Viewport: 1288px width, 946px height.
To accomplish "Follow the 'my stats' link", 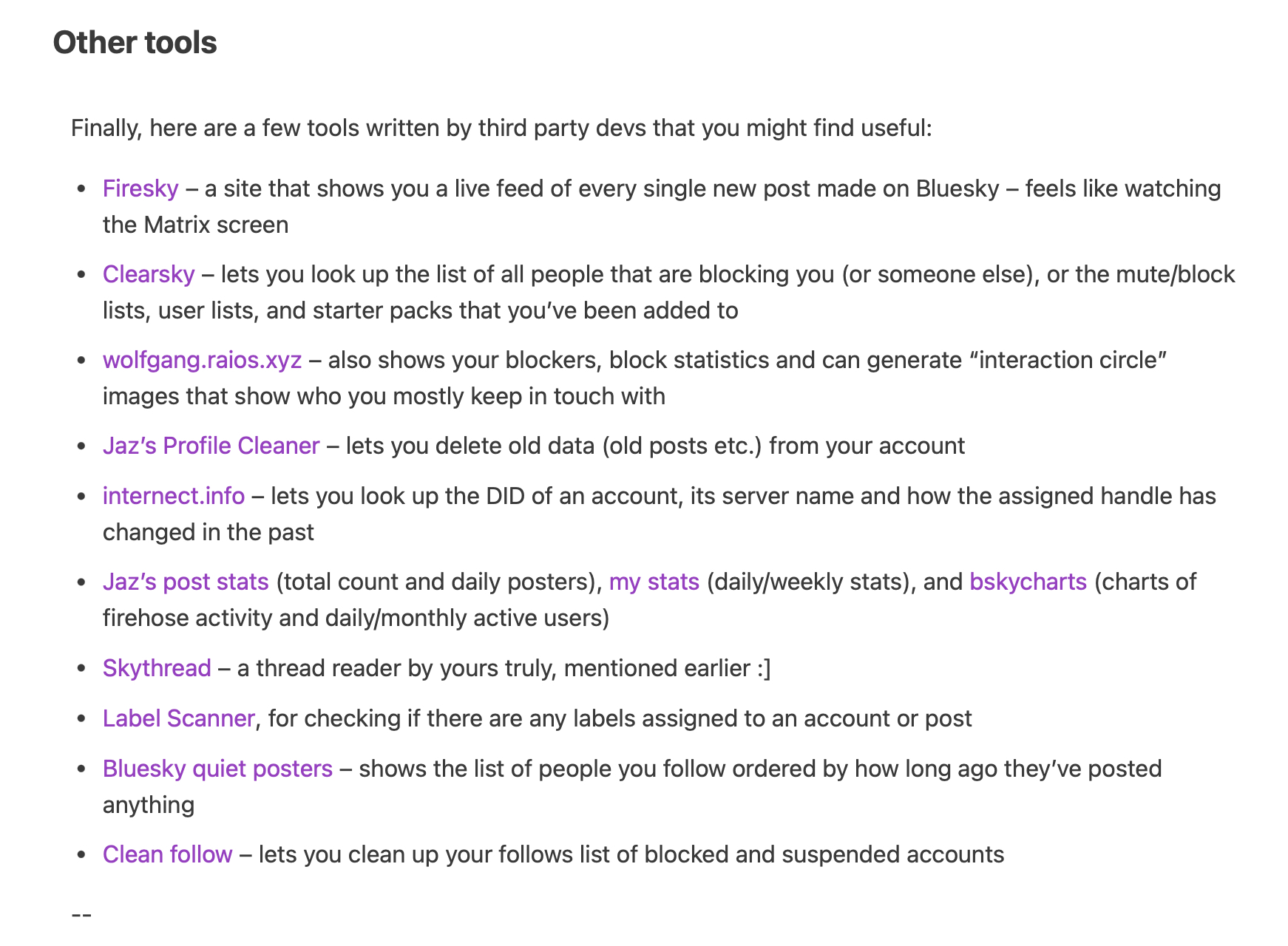I will pos(654,582).
